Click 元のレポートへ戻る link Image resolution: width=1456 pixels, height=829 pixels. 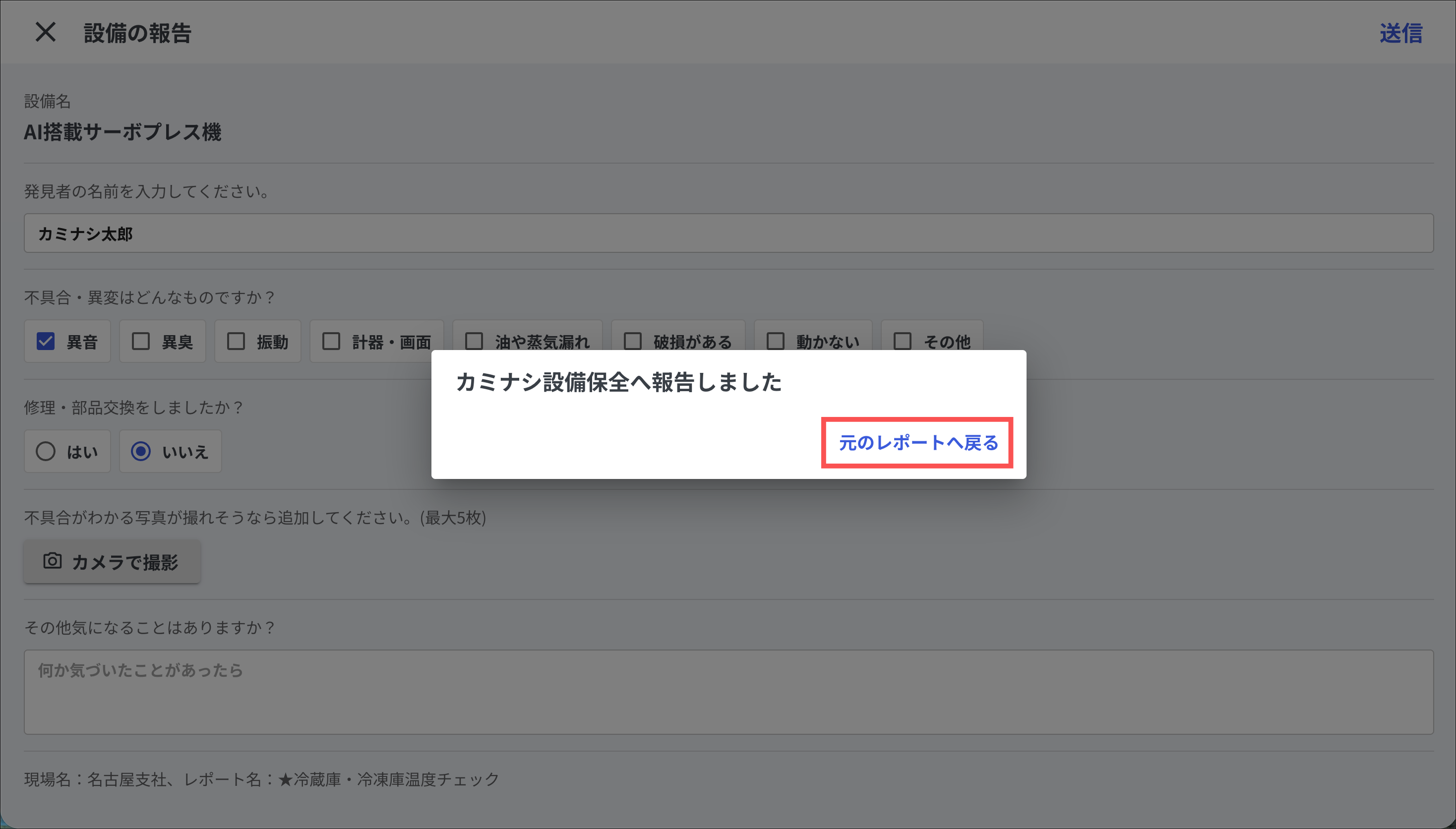pyautogui.click(x=917, y=443)
